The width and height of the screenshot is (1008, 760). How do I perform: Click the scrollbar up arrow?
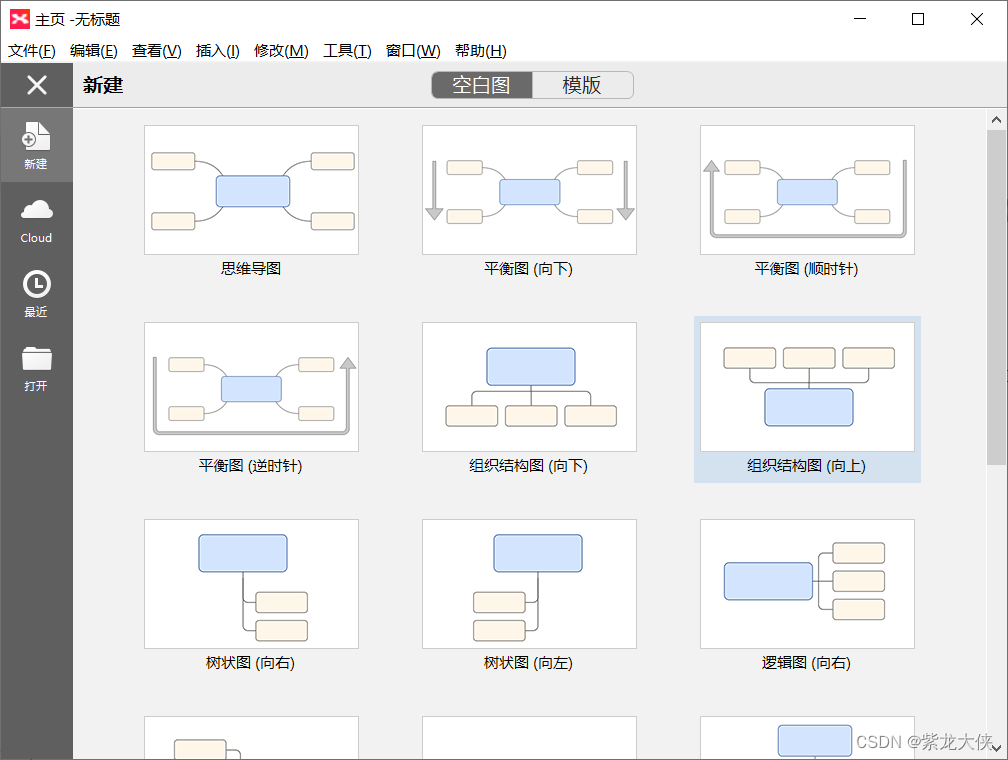click(x=996, y=120)
